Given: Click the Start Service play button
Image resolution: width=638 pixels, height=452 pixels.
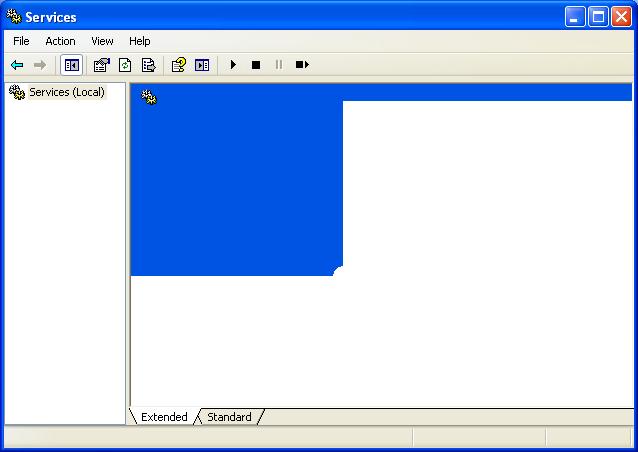Looking at the screenshot, I should 233,65.
